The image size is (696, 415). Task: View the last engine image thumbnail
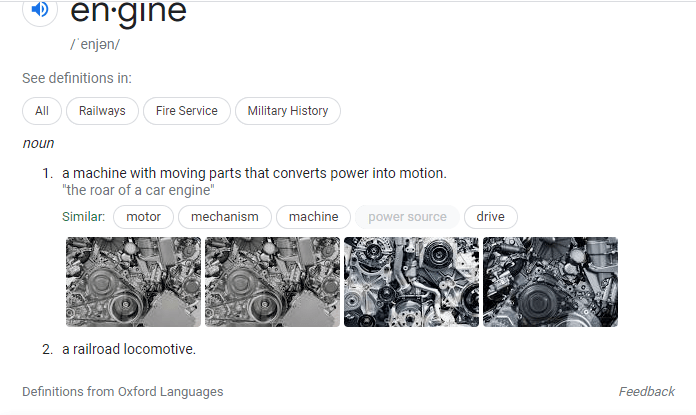pyautogui.click(x=550, y=282)
